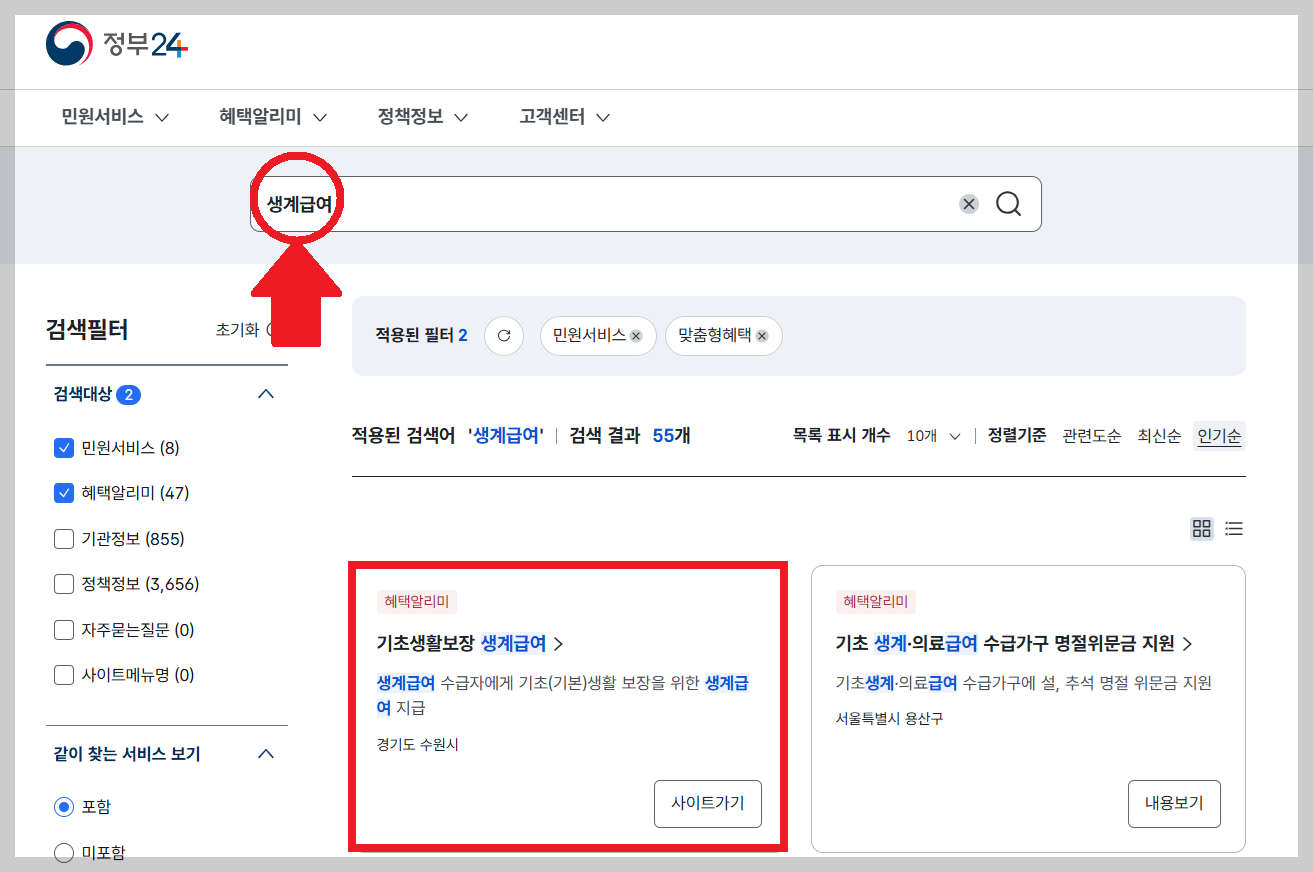1313x872 pixels.
Task: Open the 목록 표시 개수 dropdown
Action: 932,435
